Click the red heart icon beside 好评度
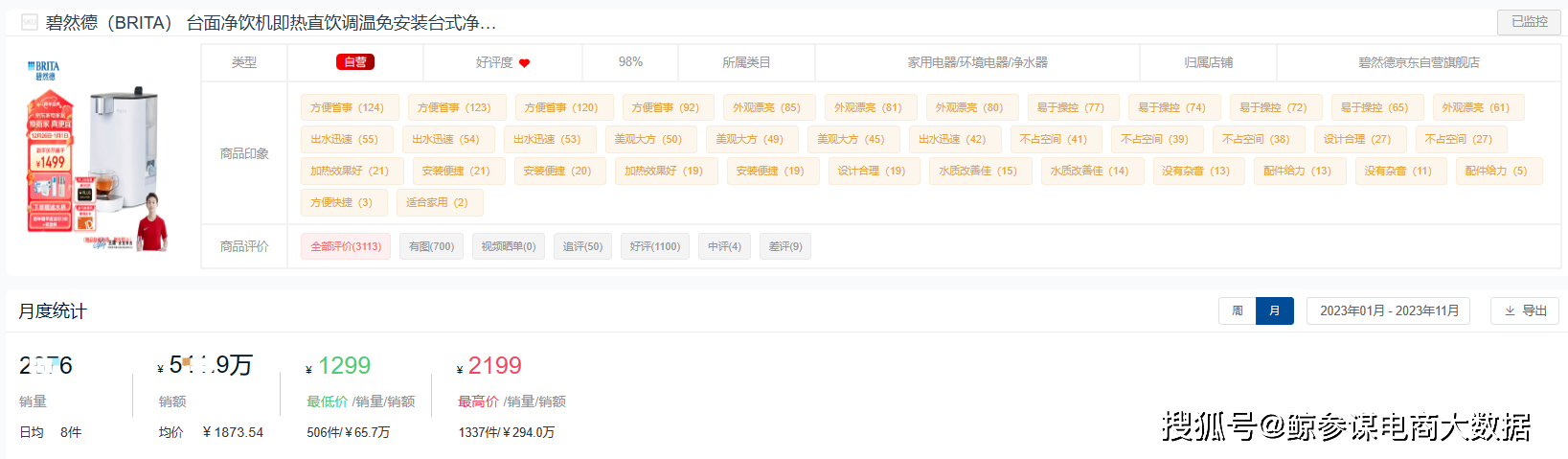 click(x=525, y=63)
